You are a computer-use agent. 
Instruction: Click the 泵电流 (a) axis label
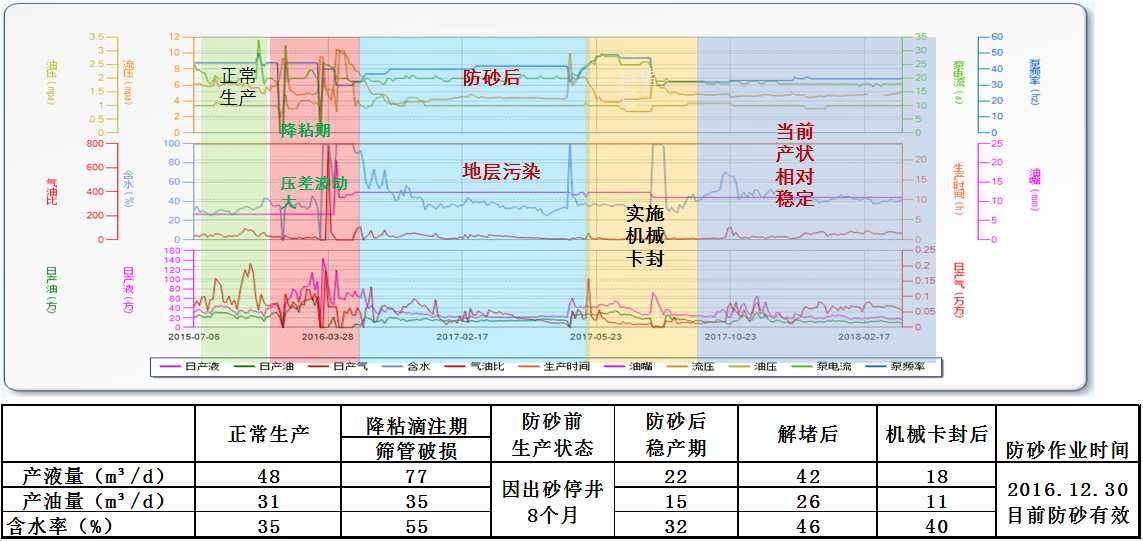957,84
